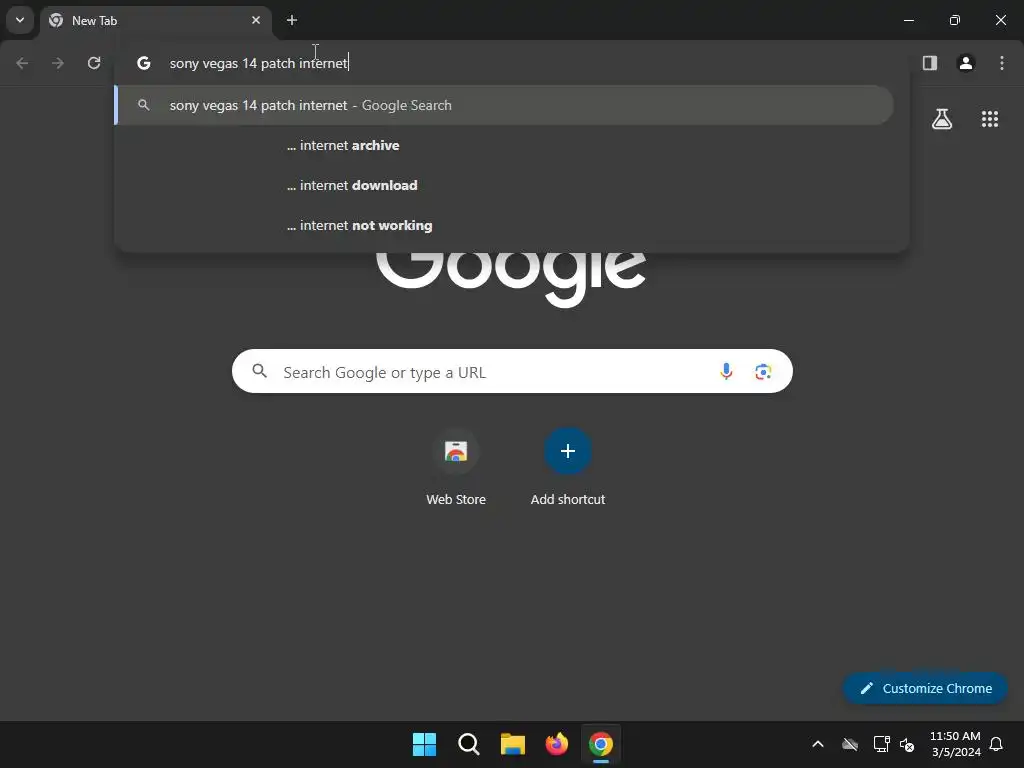1024x768 pixels.
Task: Open Search Labs flask icon
Action: click(x=942, y=119)
